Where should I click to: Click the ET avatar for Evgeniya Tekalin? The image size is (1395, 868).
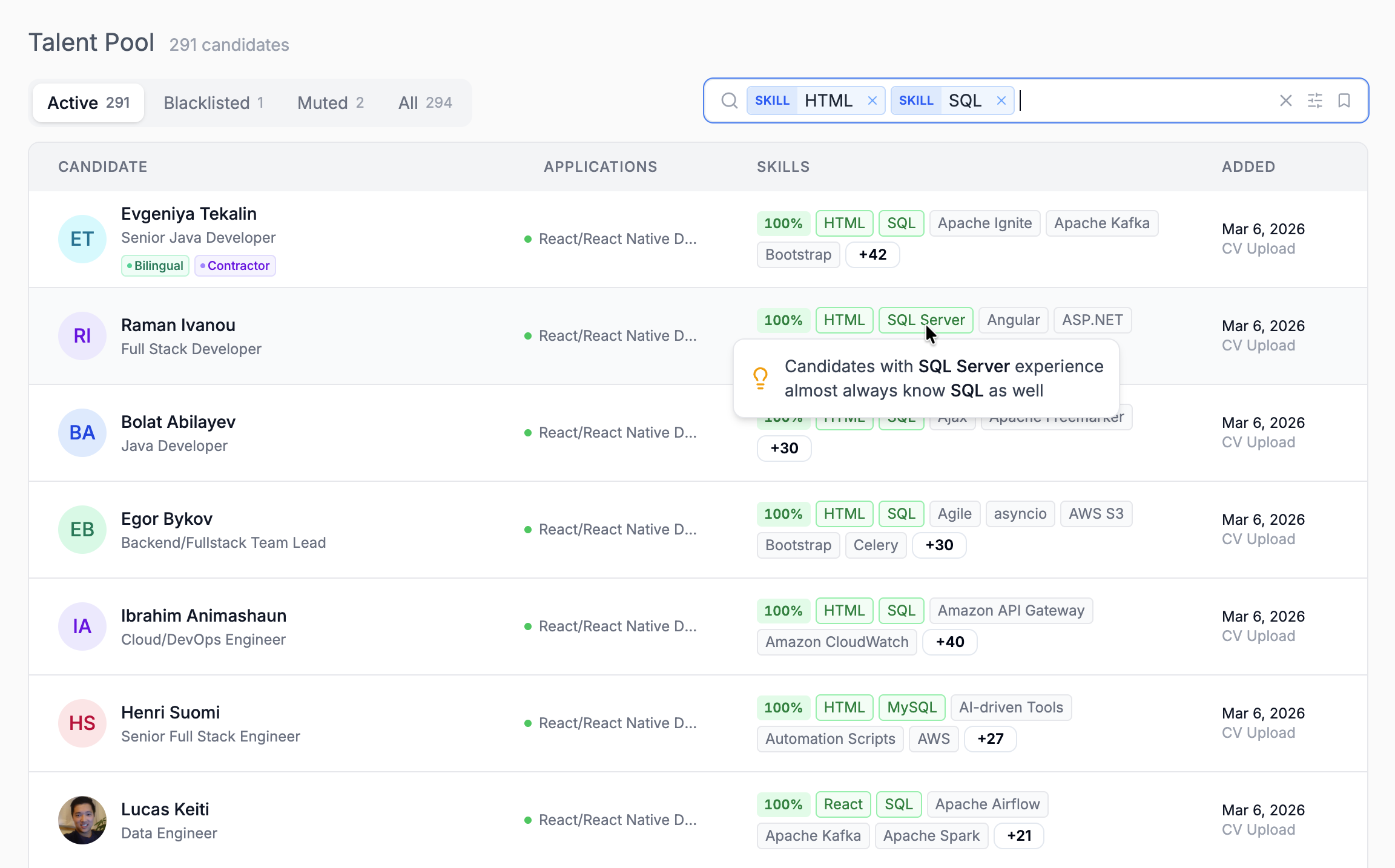click(82, 239)
